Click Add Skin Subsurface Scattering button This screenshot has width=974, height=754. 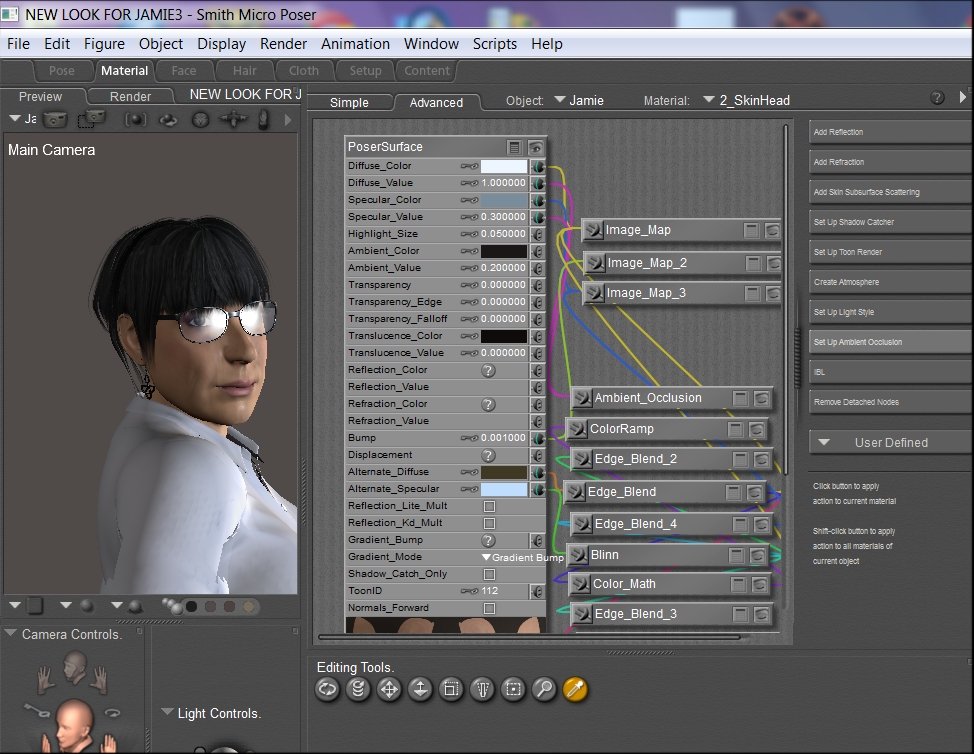888,192
